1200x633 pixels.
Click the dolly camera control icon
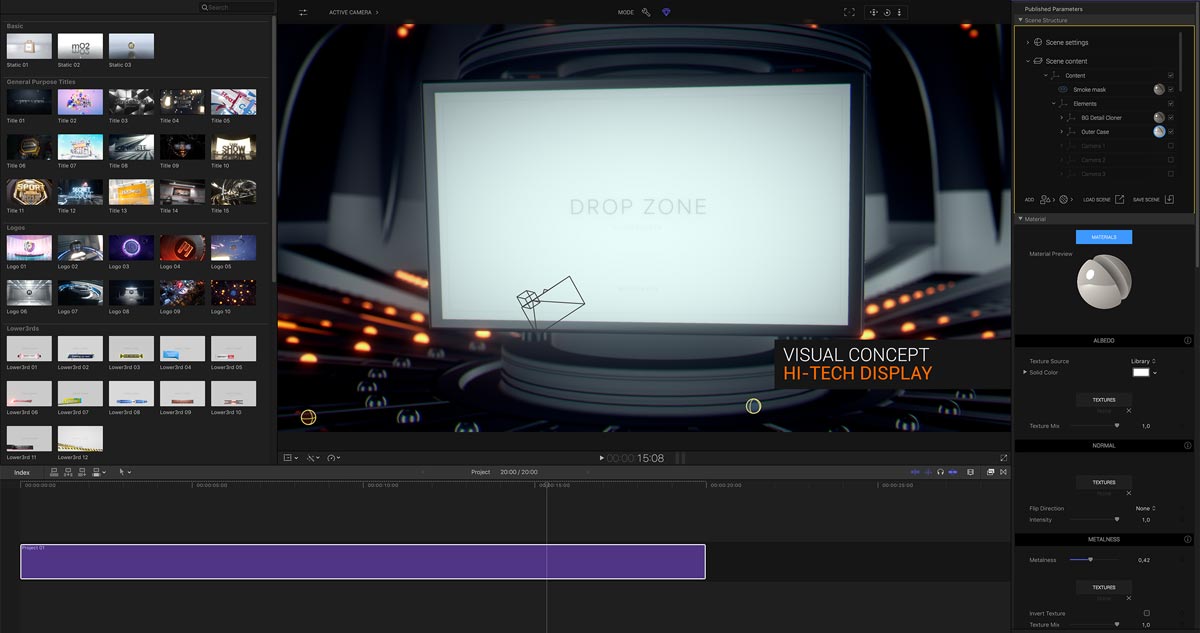pyautogui.click(x=899, y=12)
